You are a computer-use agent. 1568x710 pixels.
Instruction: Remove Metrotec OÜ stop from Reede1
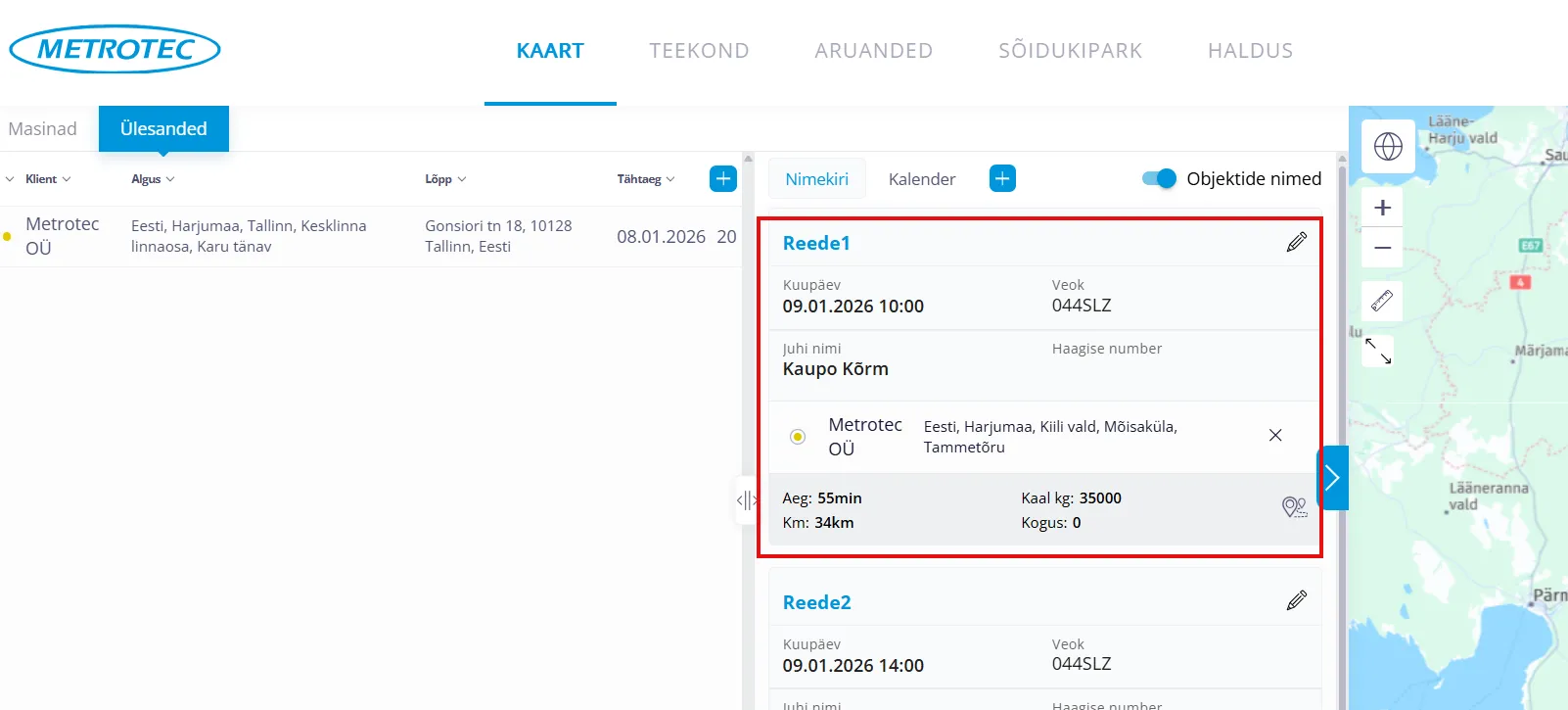click(x=1274, y=436)
